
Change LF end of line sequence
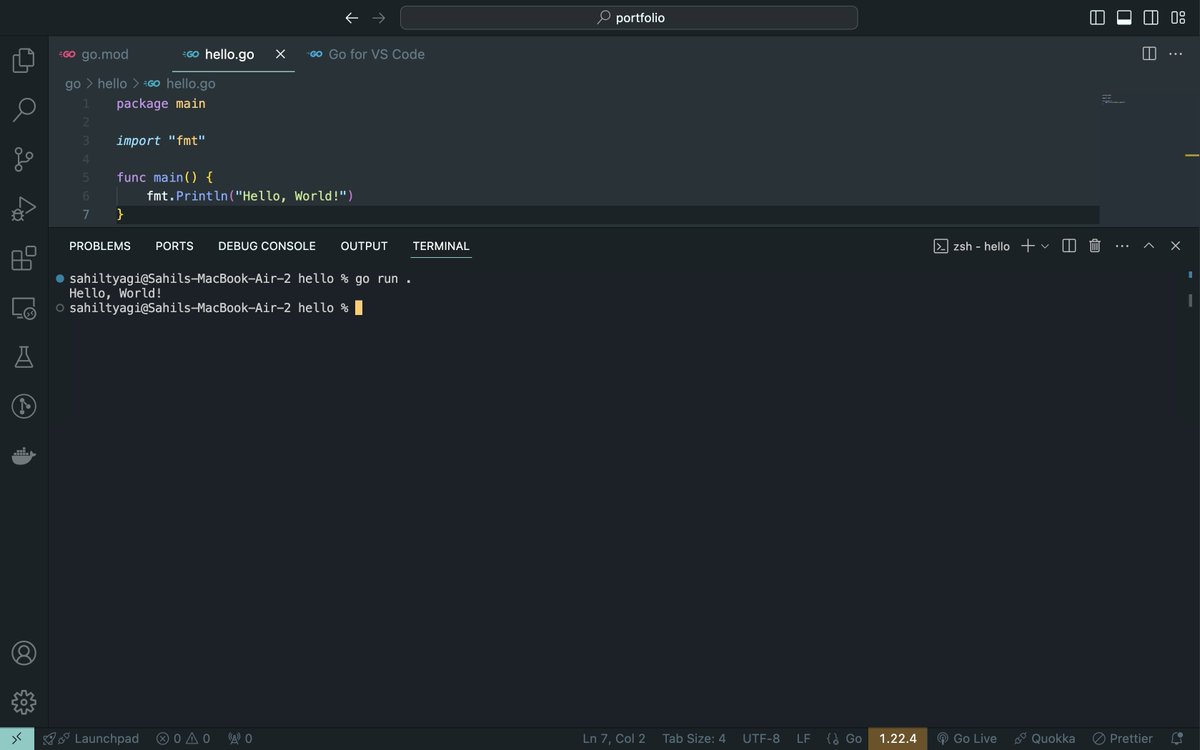[803, 739]
